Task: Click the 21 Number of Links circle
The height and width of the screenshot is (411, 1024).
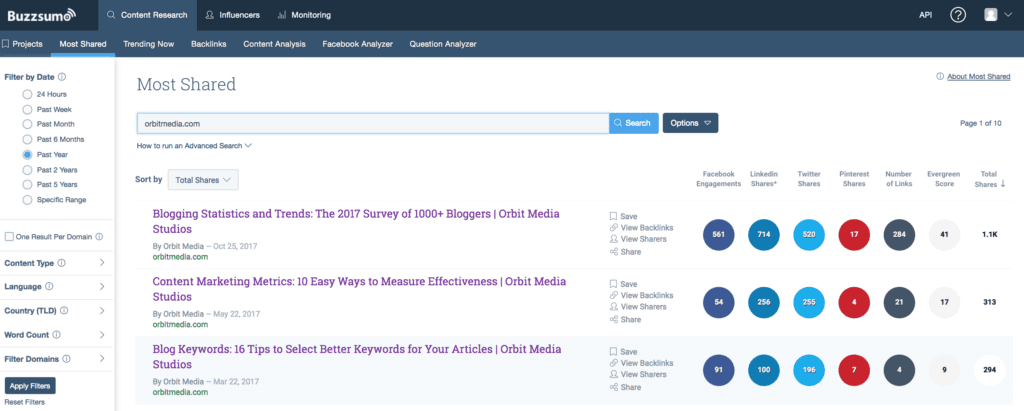Action: click(x=899, y=303)
